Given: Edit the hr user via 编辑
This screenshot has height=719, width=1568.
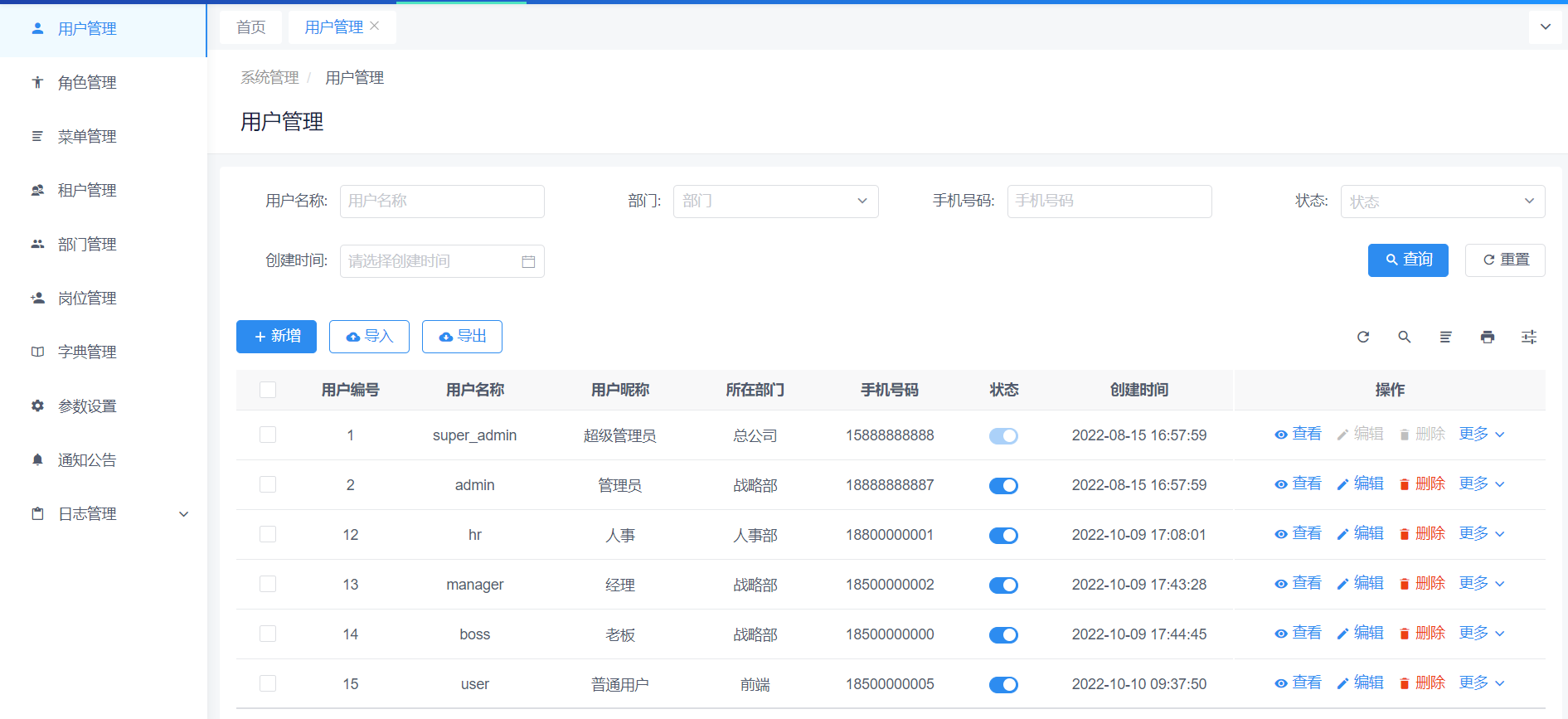Looking at the screenshot, I should point(1360,533).
